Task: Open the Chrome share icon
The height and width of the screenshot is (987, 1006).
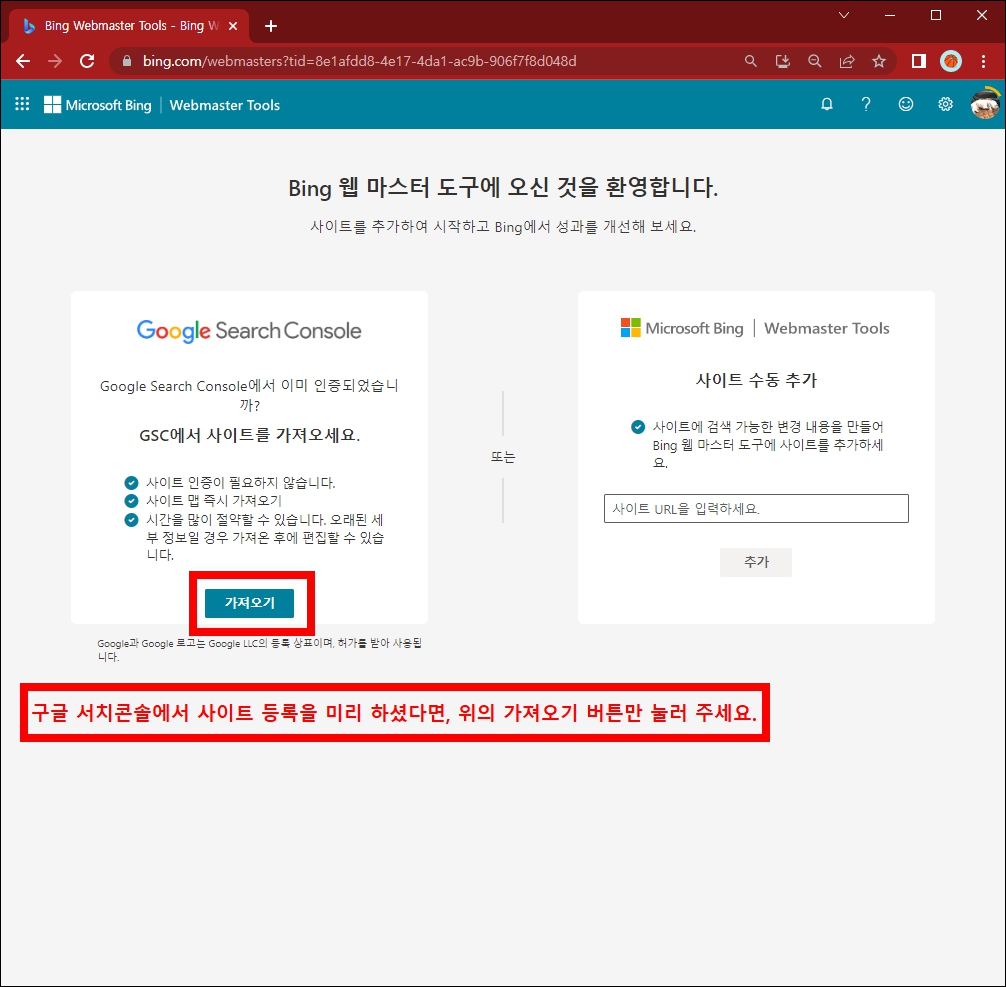Action: point(847,61)
